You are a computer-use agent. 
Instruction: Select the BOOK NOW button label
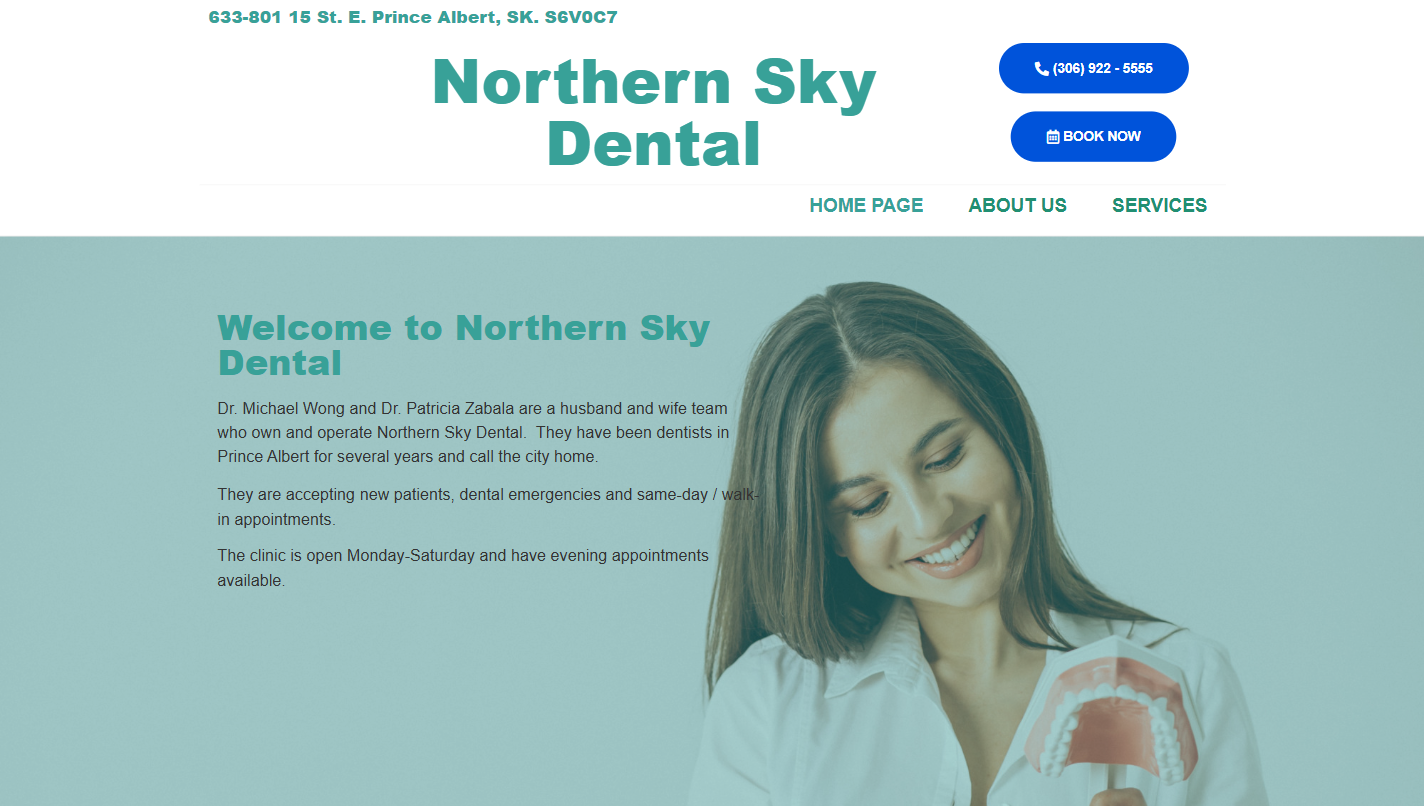[1102, 137]
